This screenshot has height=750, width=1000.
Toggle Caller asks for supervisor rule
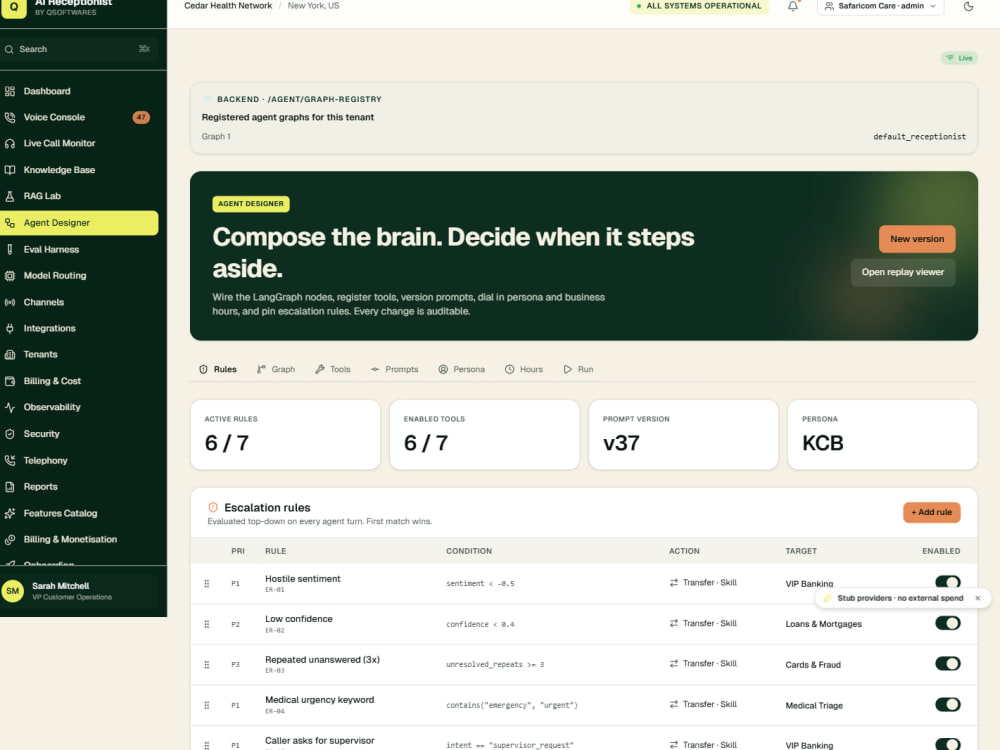tap(948, 744)
